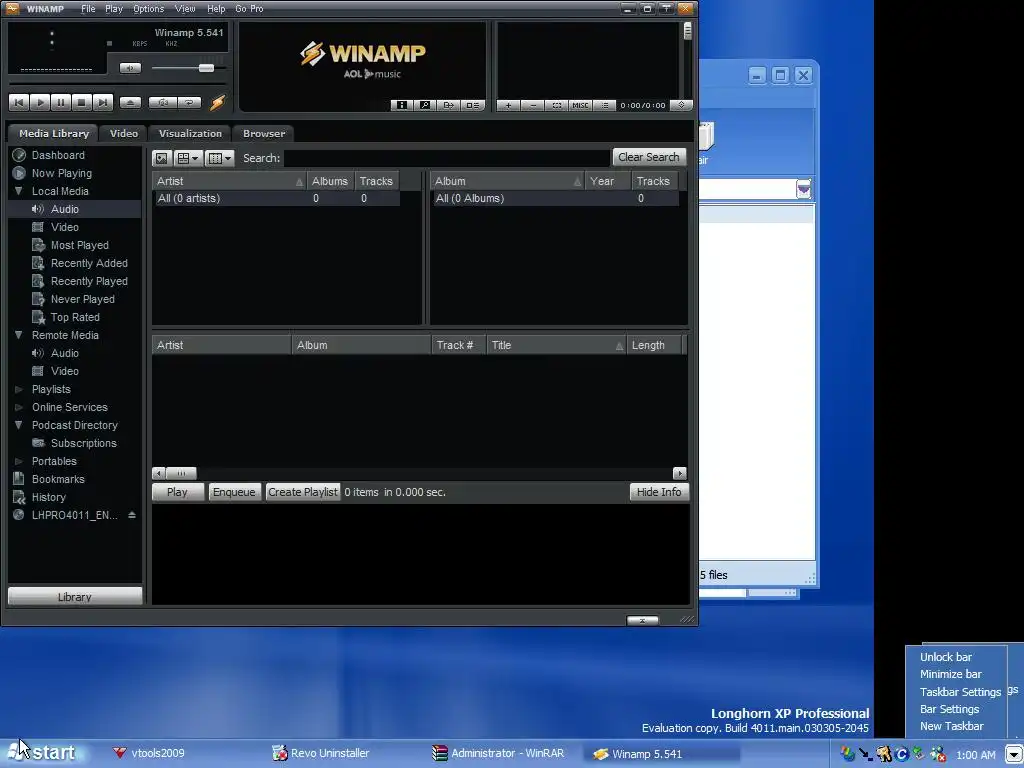1024x768 pixels.
Task: Start playback with the Play button
Action: tap(40, 103)
